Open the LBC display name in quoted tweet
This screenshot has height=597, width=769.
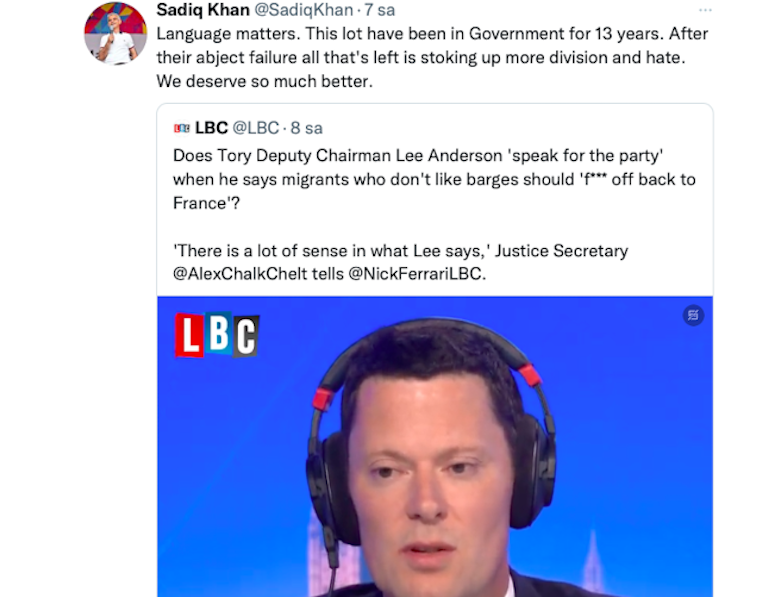(x=211, y=128)
